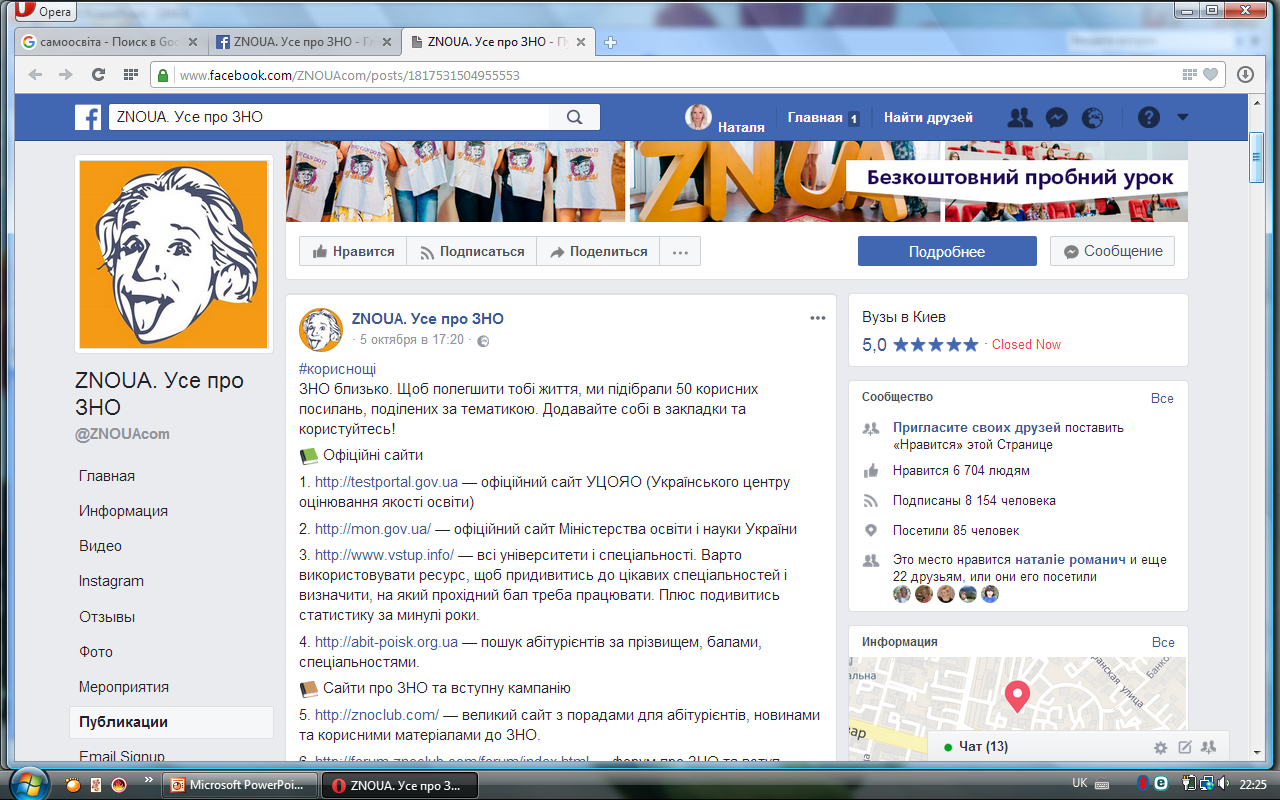Image resolution: width=1280 pixels, height=800 pixels.
Task: Add page to bookmarks with heart icon
Action: point(1211,75)
